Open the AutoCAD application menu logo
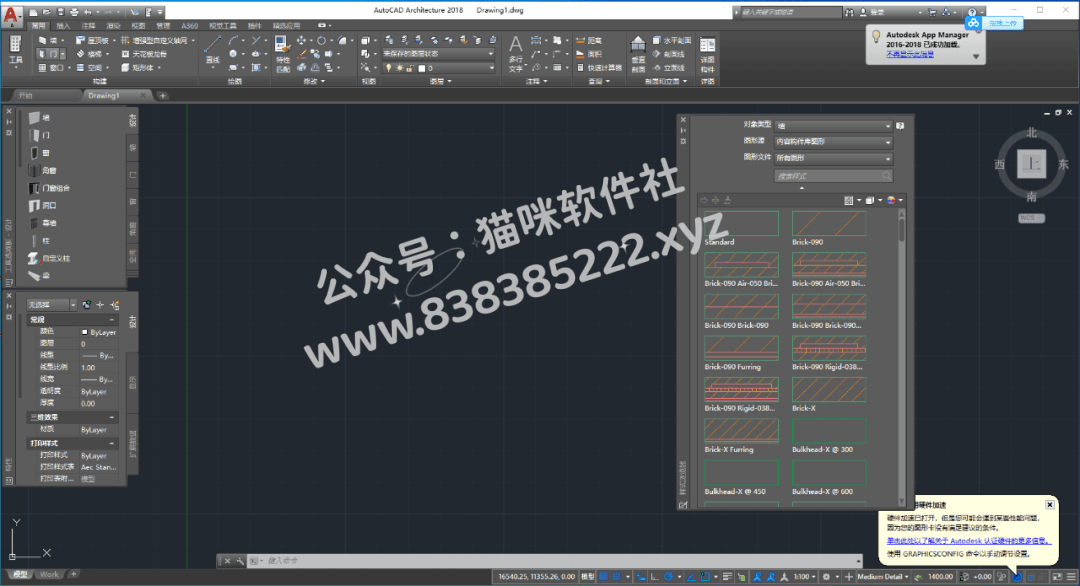The image size is (1080, 586). point(12,15)
